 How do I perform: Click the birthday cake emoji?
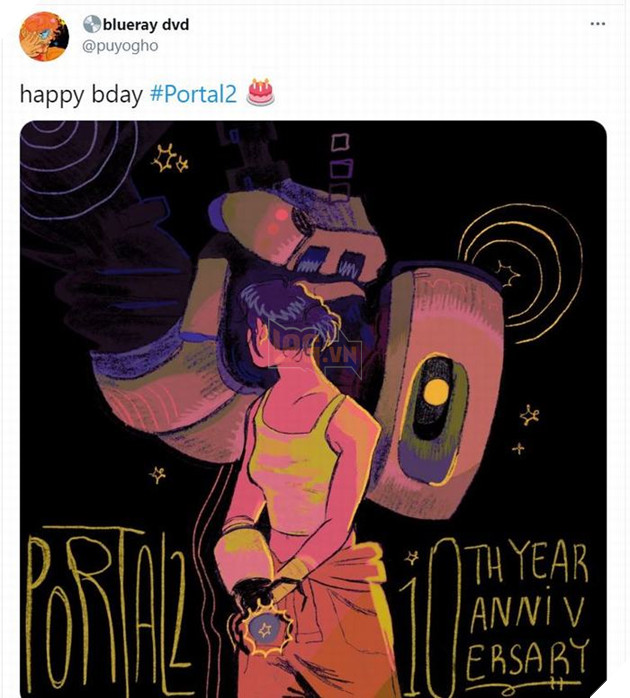(x=260, y=92)
